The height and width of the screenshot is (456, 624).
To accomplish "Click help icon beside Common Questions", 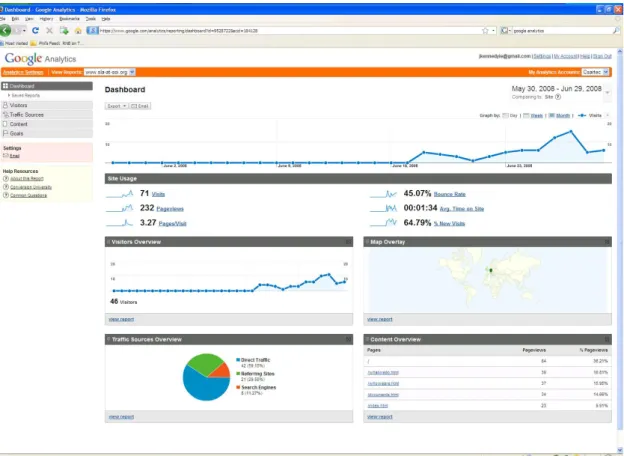I will point(6,195).
